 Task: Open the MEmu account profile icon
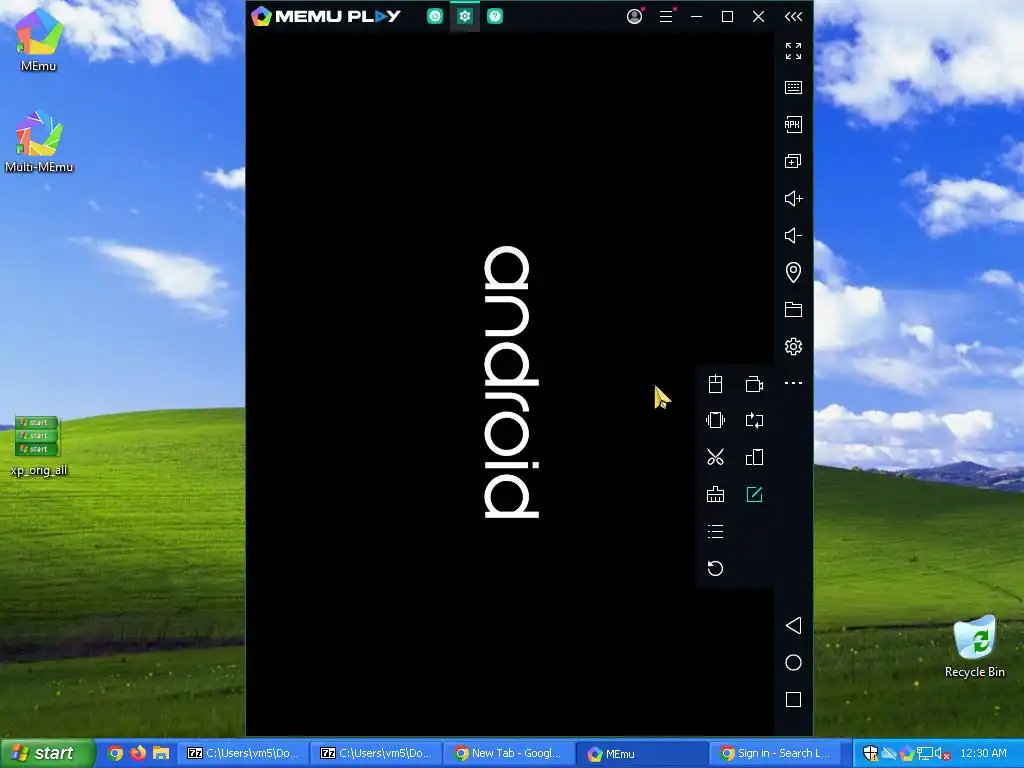634,16
